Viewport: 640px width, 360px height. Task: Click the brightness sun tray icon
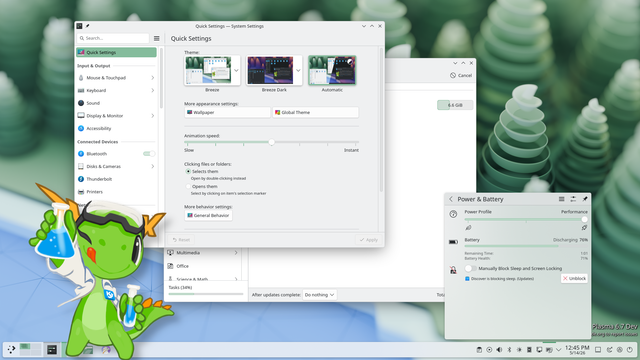pos(519,350)
